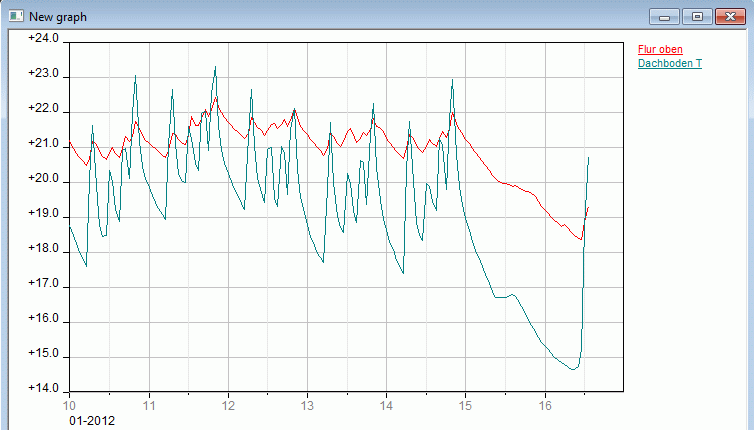
Task: Click the 'New graph' title bar text
Action: tap(56, 16)
